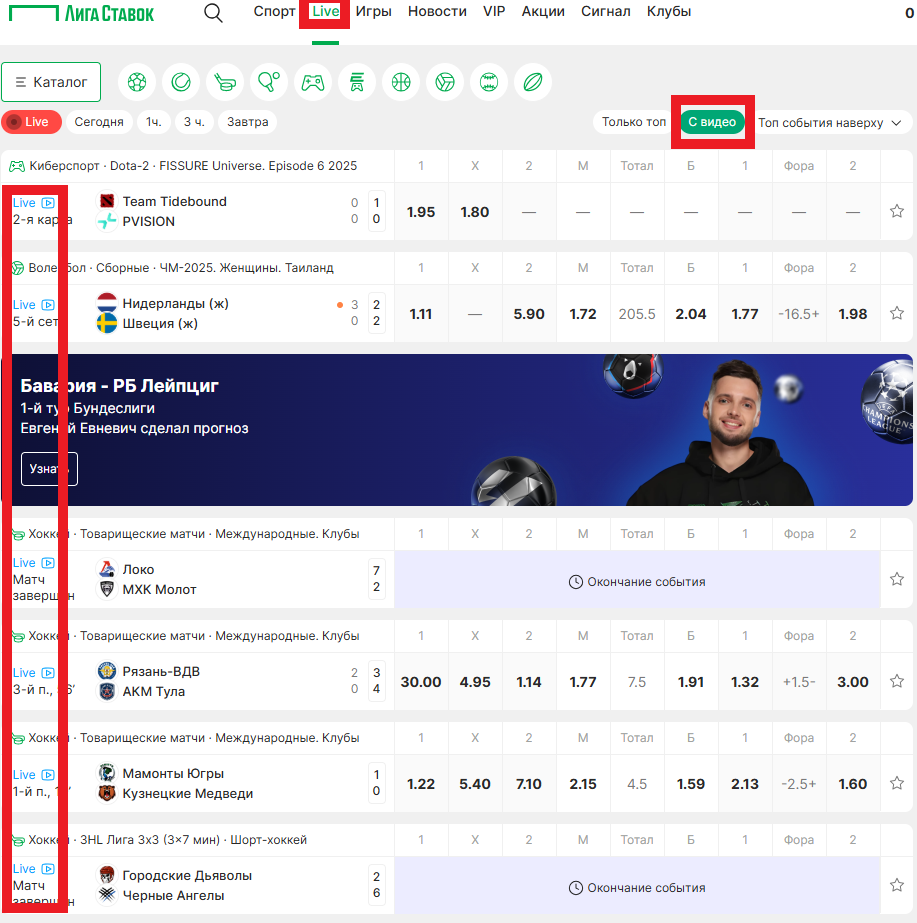Open the Клубы tab
Screen dimensions: 917x923
pos(669,11)
